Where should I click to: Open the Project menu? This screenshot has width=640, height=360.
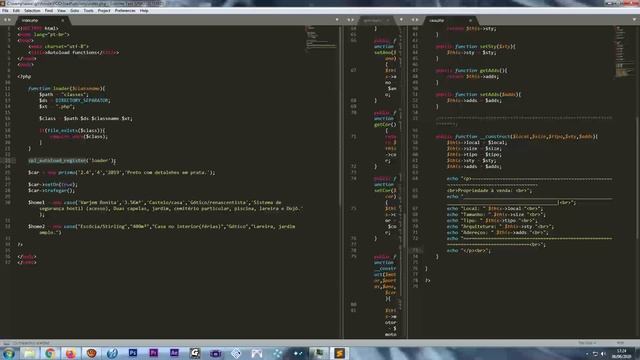pyautogui.click(x=104, y=11)
